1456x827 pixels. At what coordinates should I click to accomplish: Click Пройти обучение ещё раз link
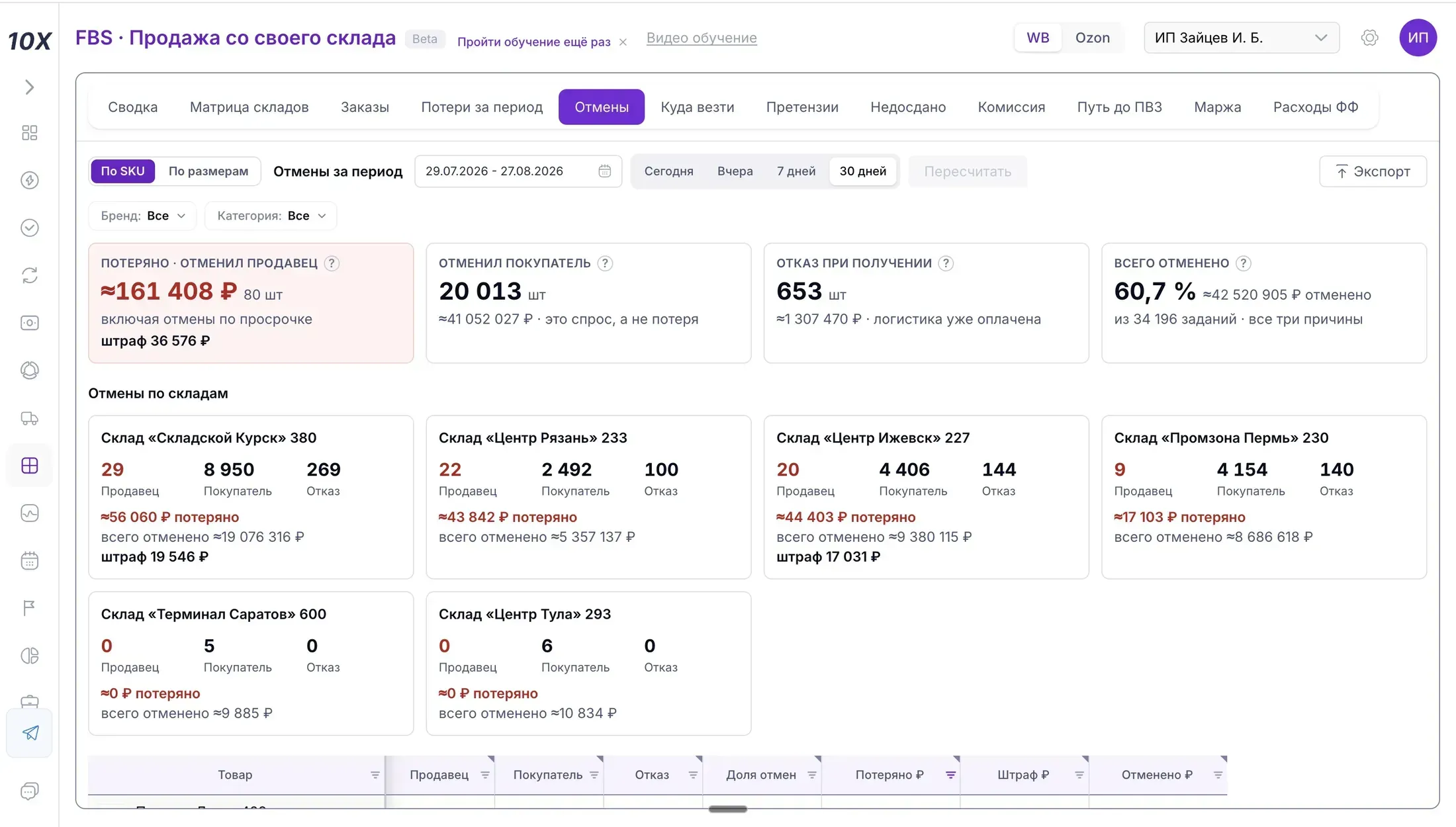534,42
